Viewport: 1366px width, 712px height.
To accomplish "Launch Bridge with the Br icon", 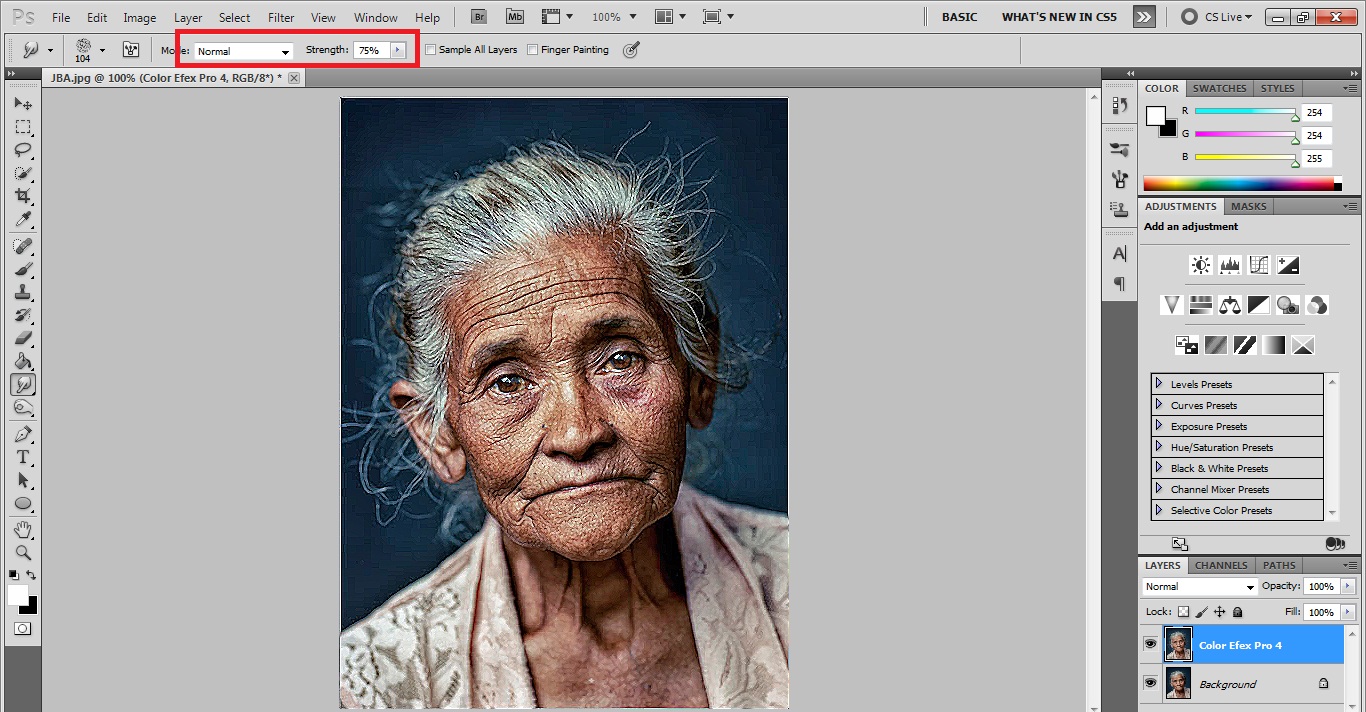I will (478, 17).
